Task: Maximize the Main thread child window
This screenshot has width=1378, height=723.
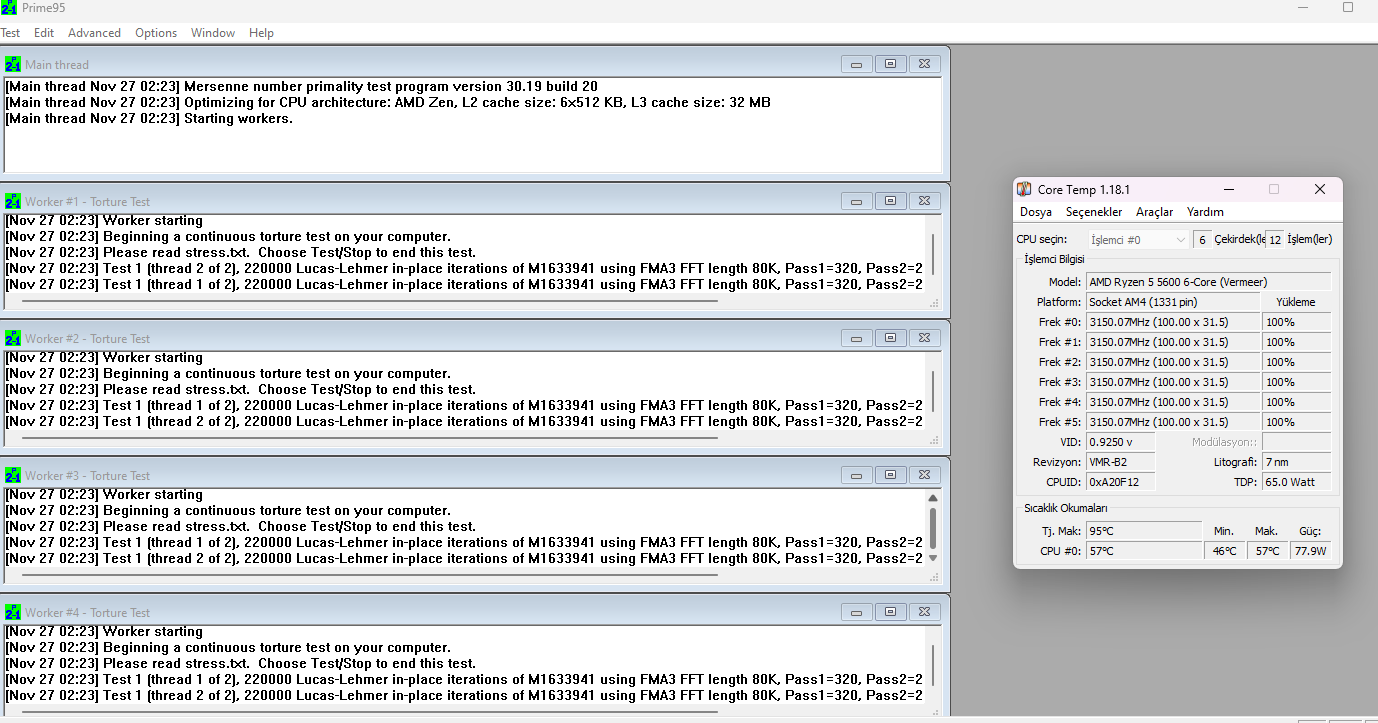Action: click(891, 64)
